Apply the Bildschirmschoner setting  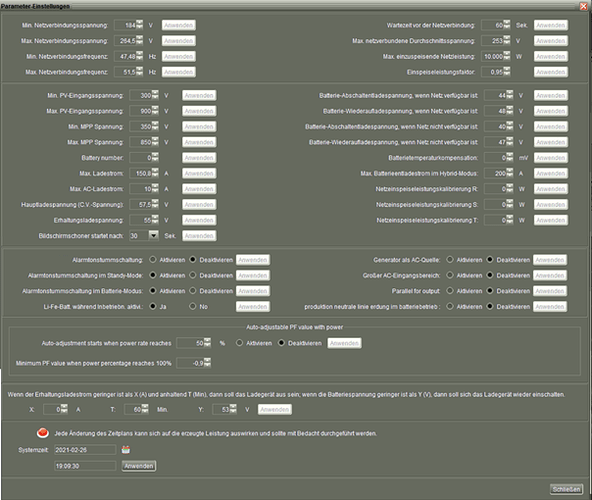tap(199, 235)
